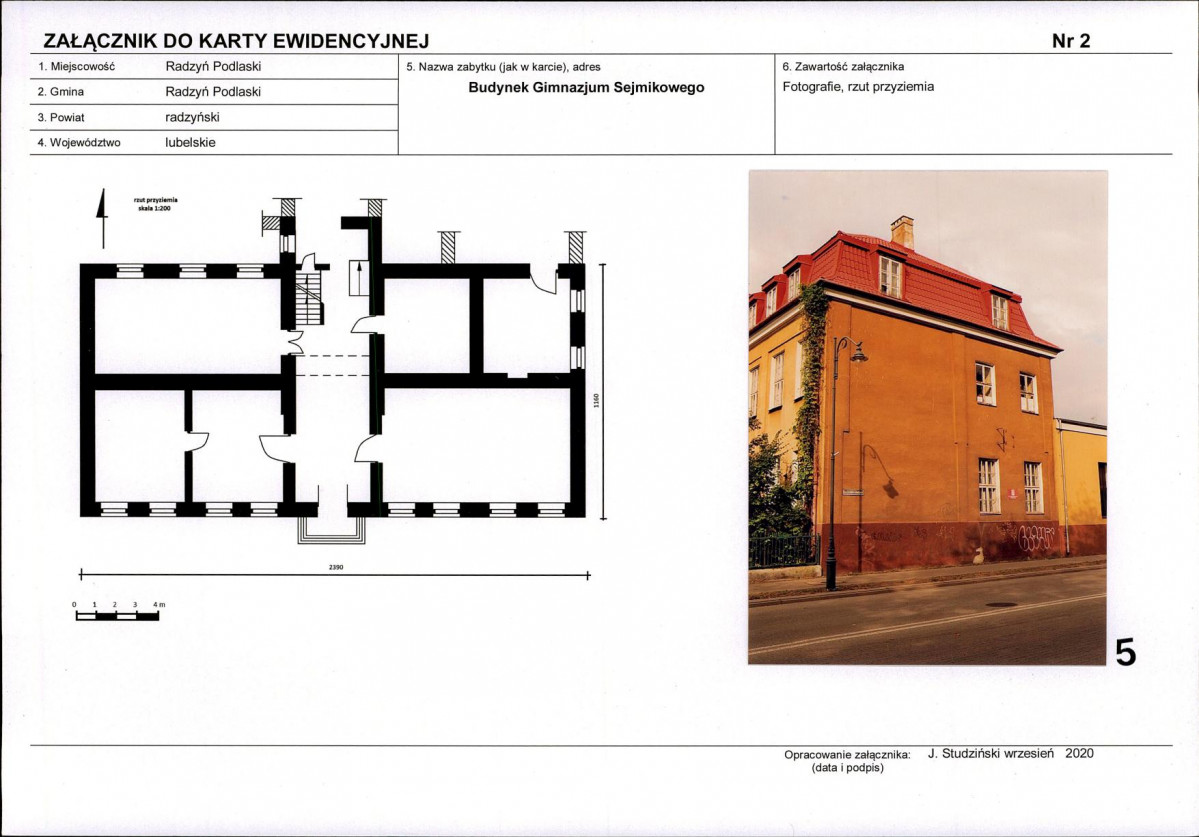
Task: Select the '2. Gmina' label
Action: click(61, 92)
